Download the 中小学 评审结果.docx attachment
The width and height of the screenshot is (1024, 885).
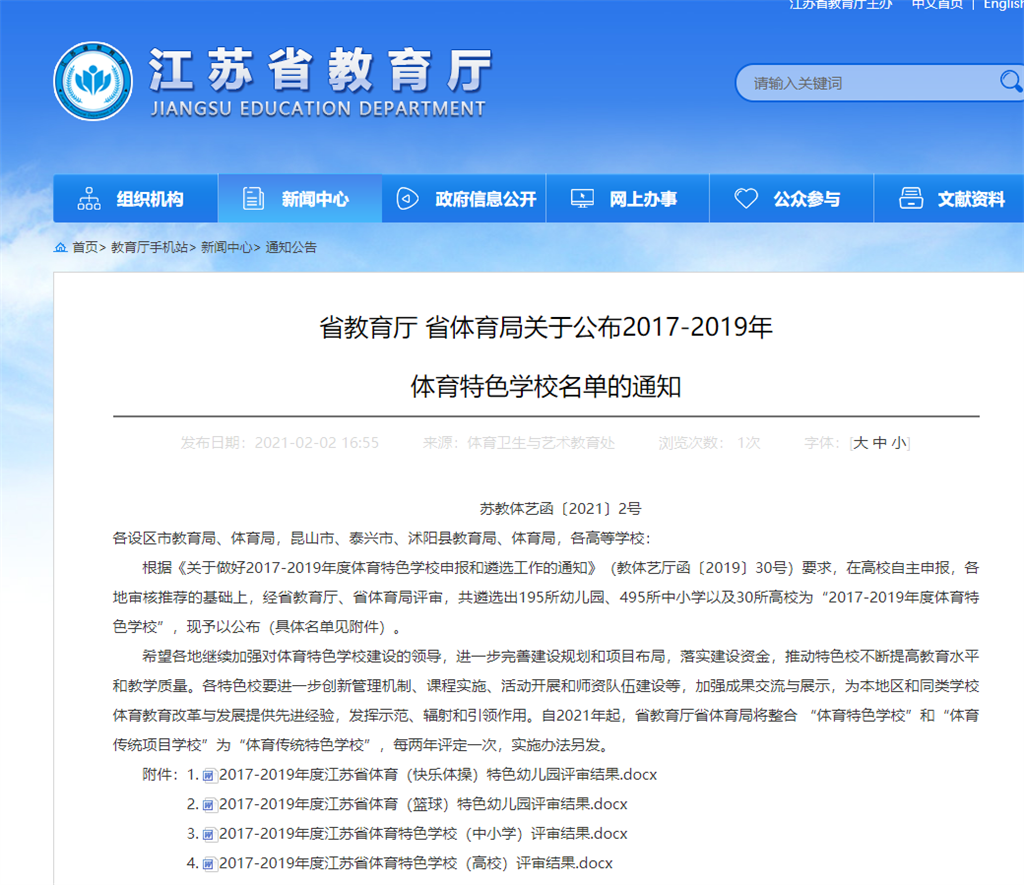[x=423, y=833]
